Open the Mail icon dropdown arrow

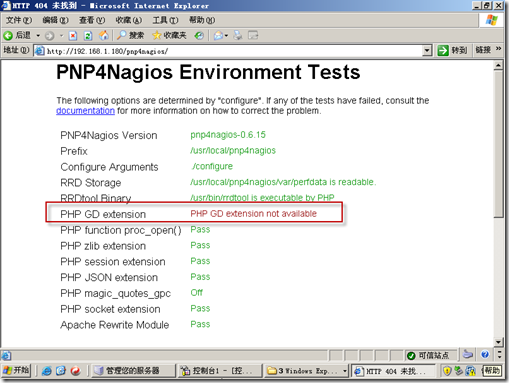(226, 35)
